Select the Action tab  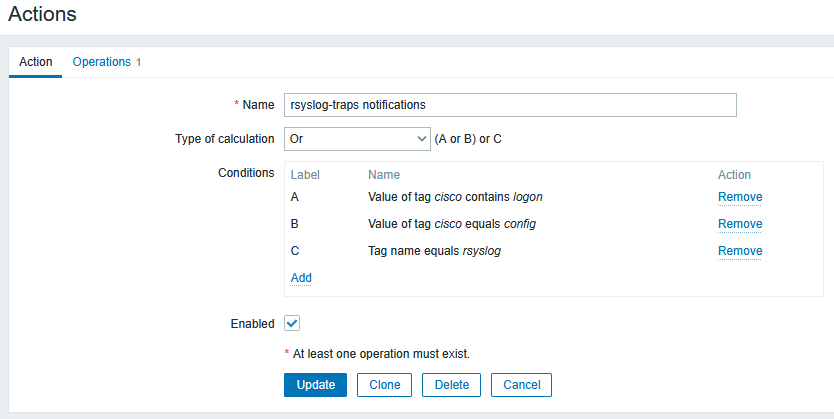36,62
